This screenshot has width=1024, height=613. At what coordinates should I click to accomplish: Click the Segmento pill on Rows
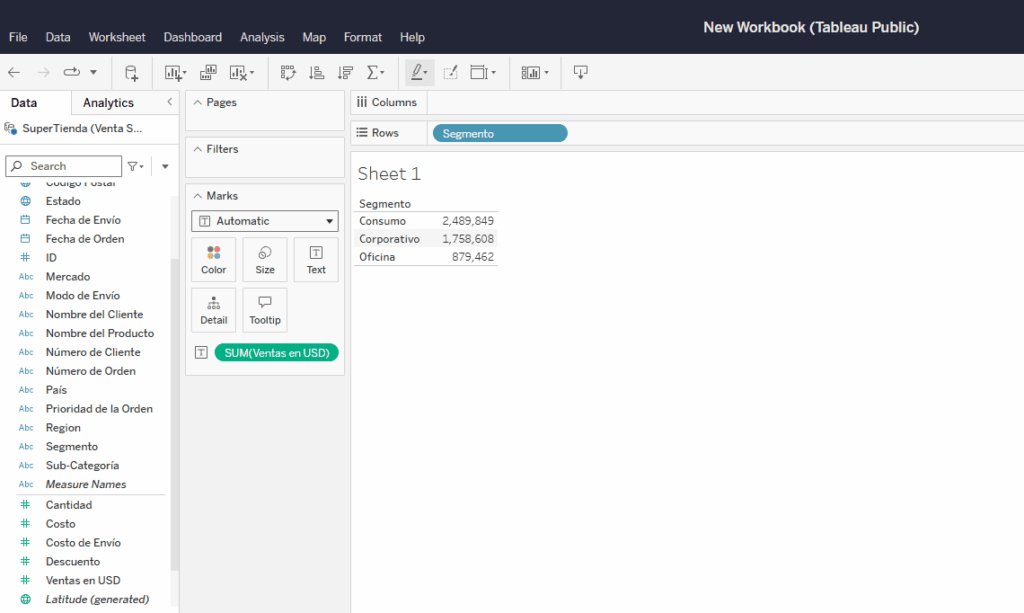pos(499,133)
